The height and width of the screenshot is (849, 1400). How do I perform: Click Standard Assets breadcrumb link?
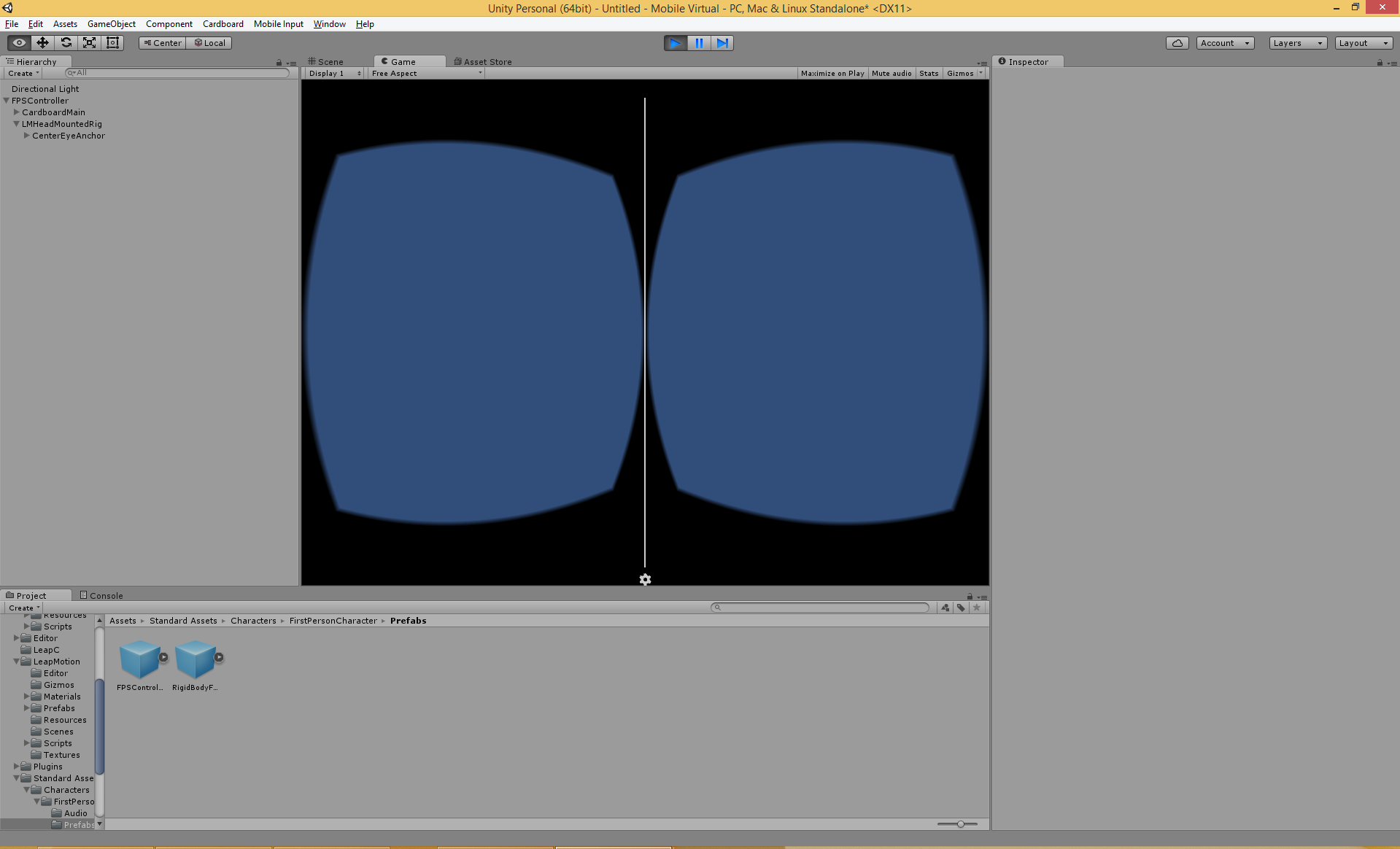click(x=183, y=621)
